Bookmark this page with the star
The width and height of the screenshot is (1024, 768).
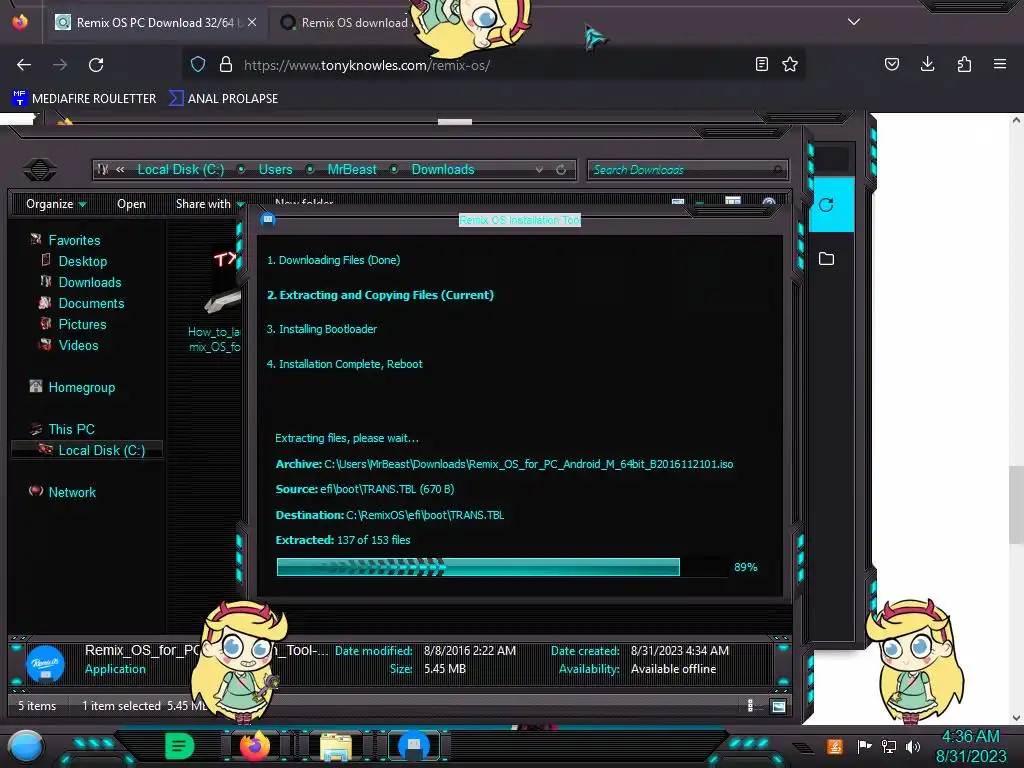[x=790, y=64]
